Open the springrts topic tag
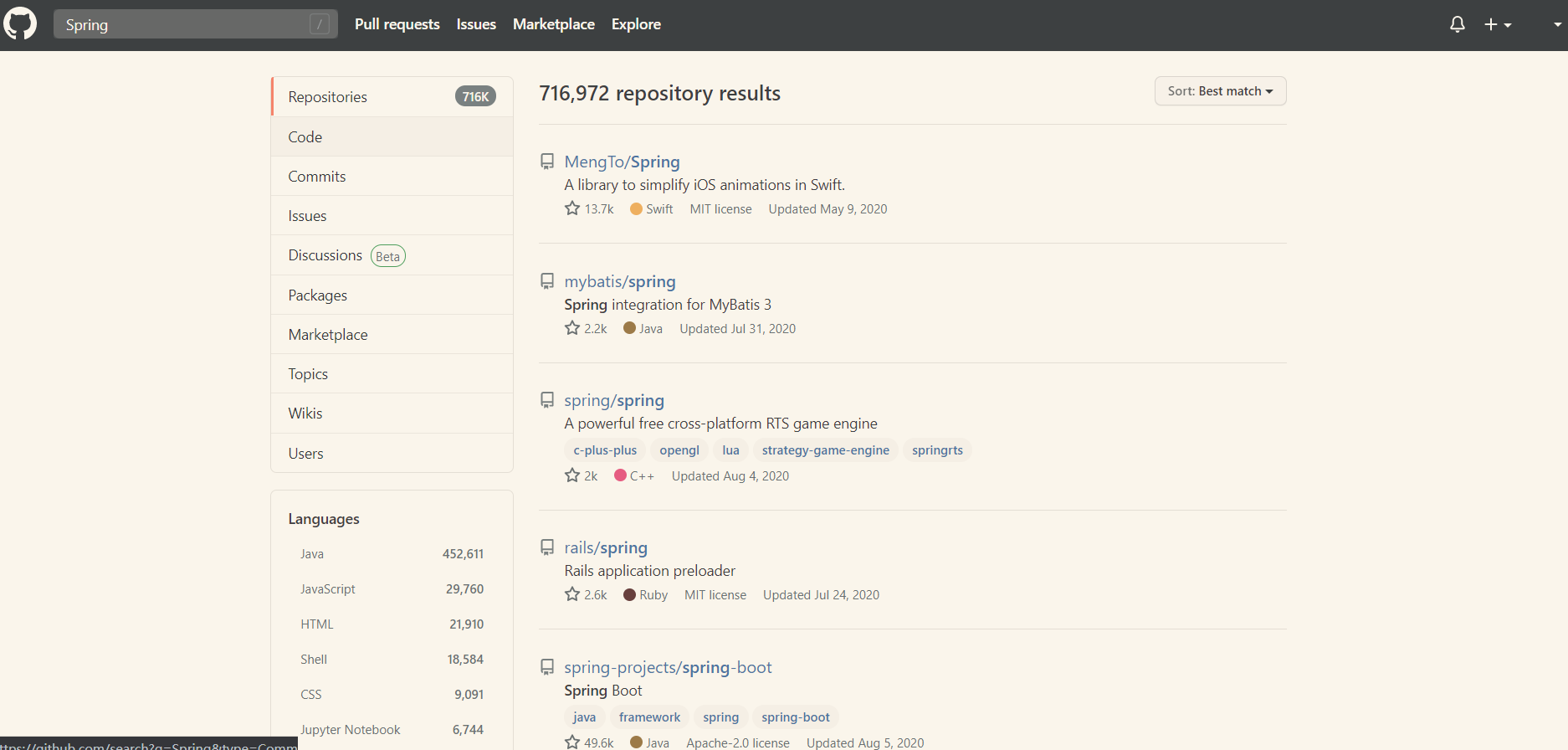Viewport: 1568px width, 750px height. pos(937,450)
